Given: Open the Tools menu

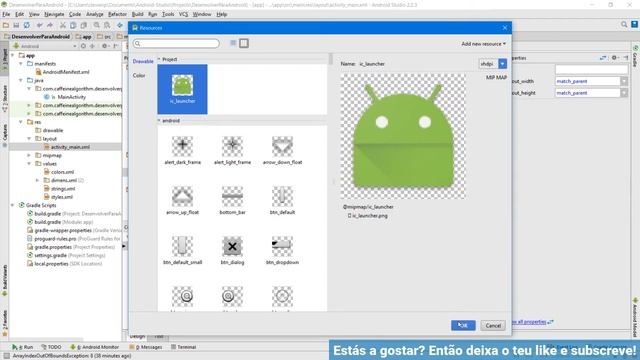Looking at the screenshot, I should [168, 14].
